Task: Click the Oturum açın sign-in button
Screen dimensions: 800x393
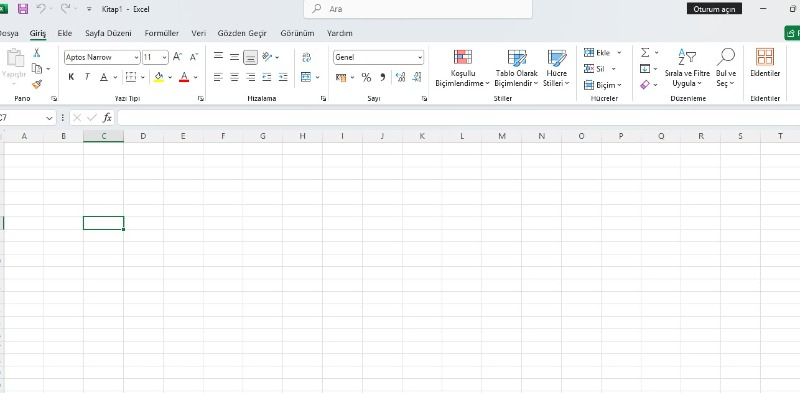Action: click(714, 9)
